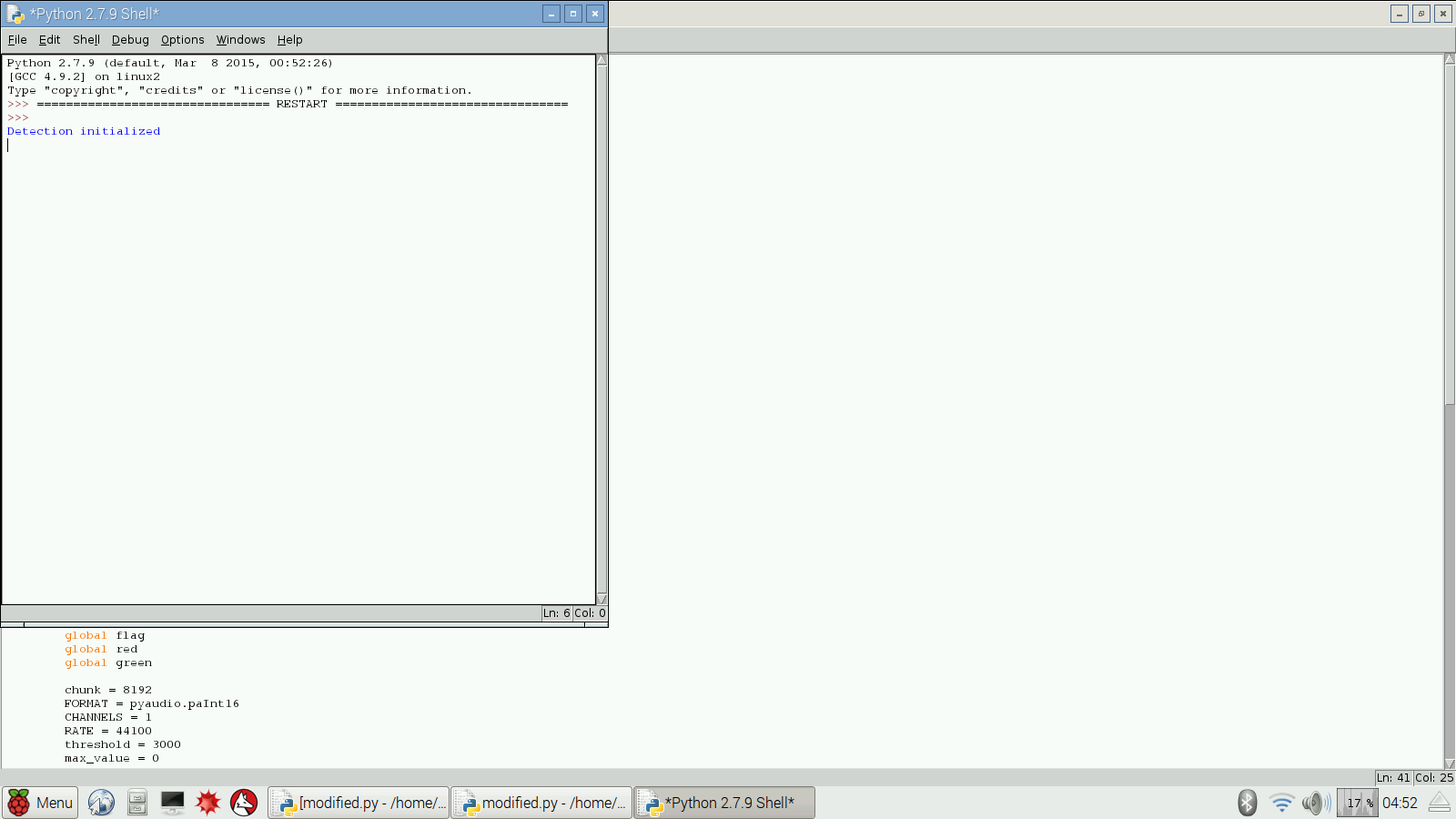Click the volume speaker tray icon

tap(1316, 803)
